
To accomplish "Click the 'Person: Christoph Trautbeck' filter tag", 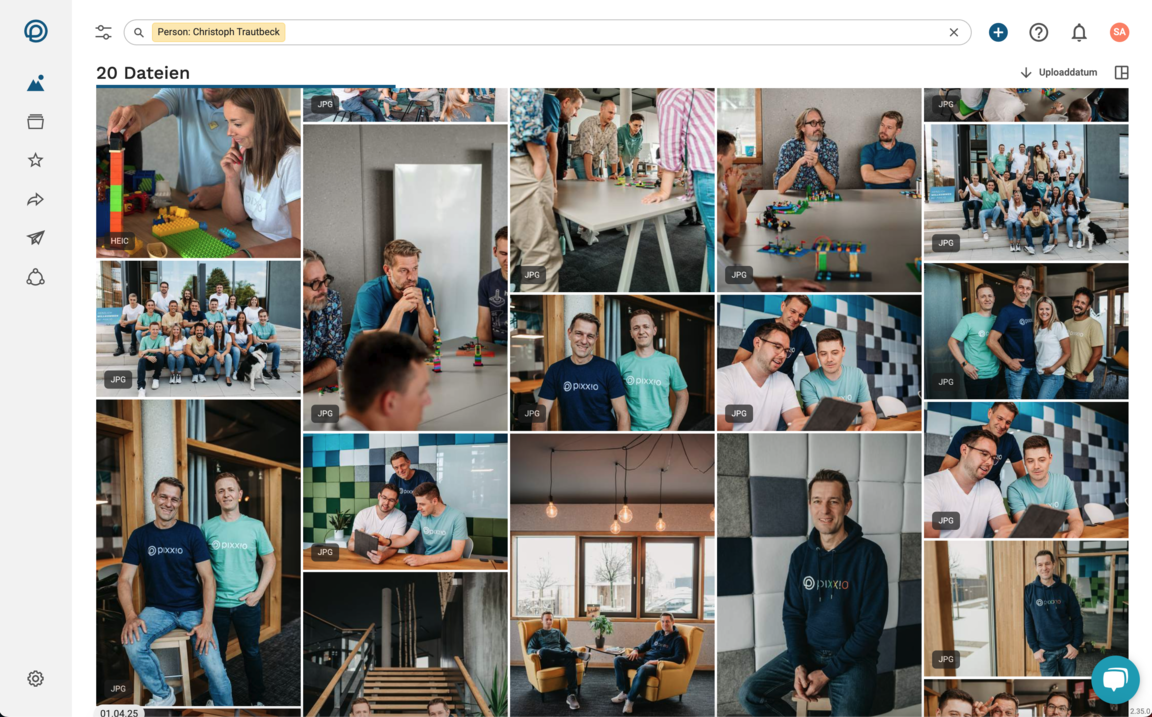I will pyautogui.click(x=218, y=32).
